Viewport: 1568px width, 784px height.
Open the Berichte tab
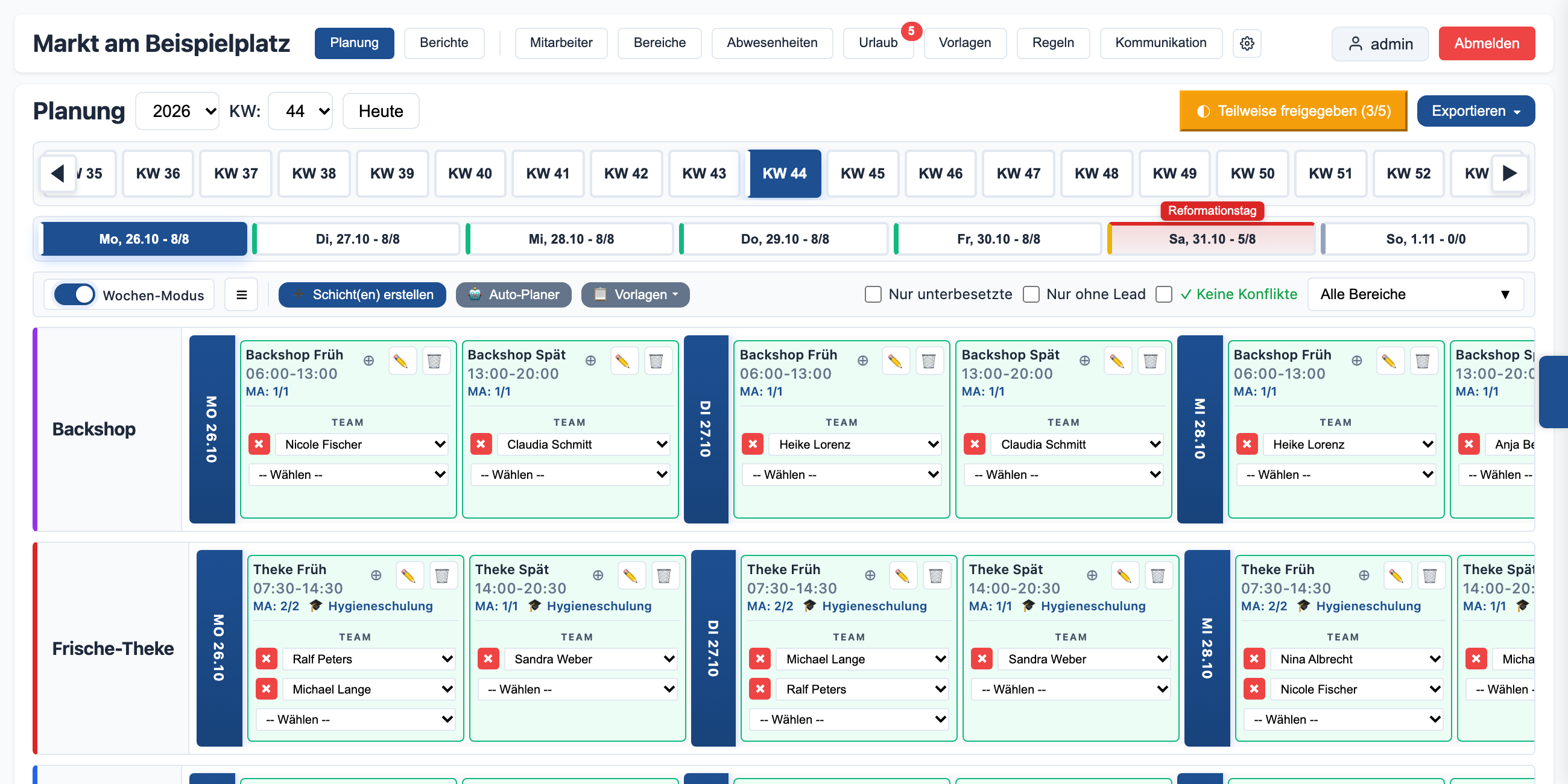pos(444,43)
